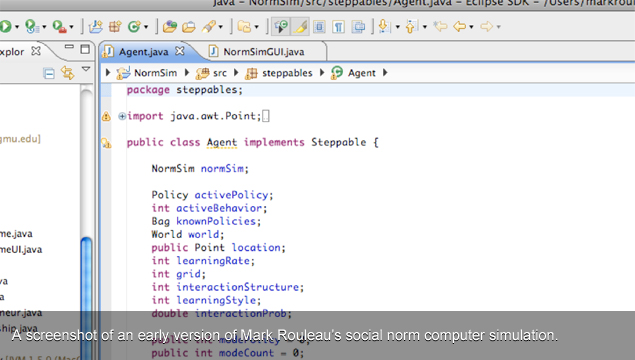This screenshot has height=360, width=635.
Task: Open Forward history dropdown arrow
Action: [499, 27]
